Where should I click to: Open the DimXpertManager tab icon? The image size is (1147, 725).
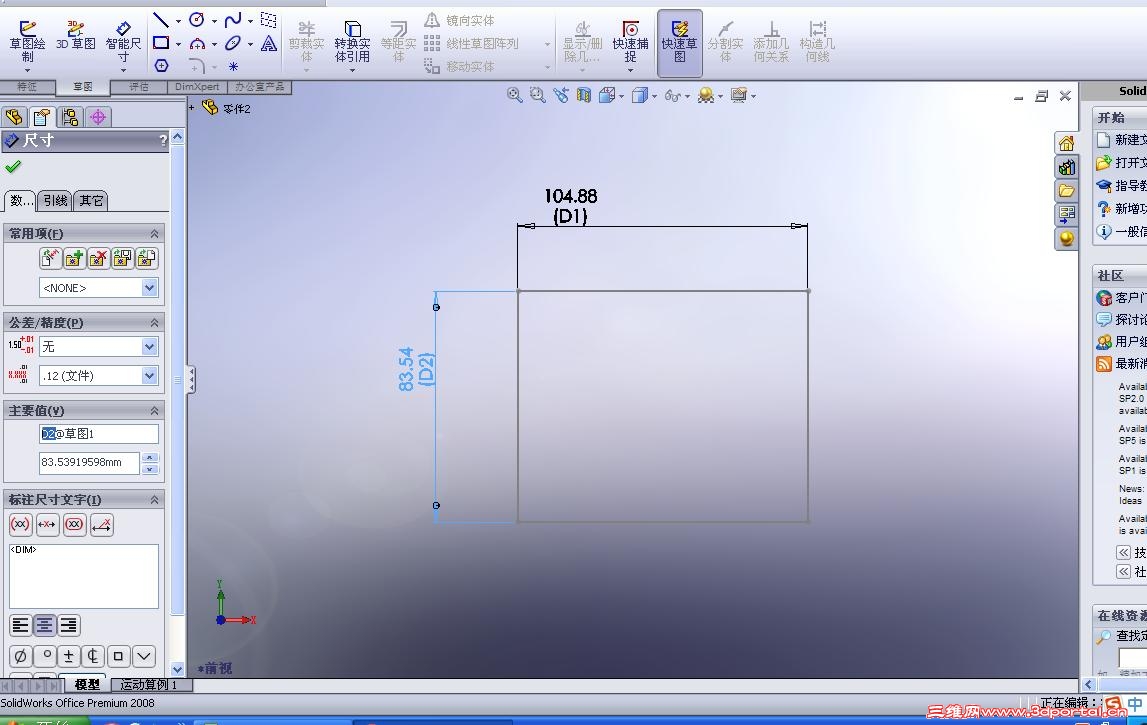pos(97,117)
